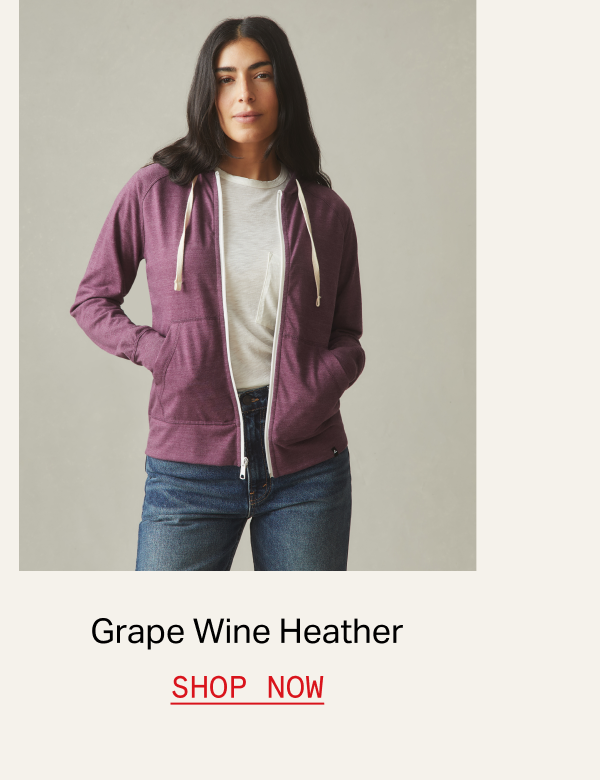The height and width of the screenshot is (780, 600).
Task: Click the SHOP NOW link
Action: pyautogui.click(x=247, y=688)
